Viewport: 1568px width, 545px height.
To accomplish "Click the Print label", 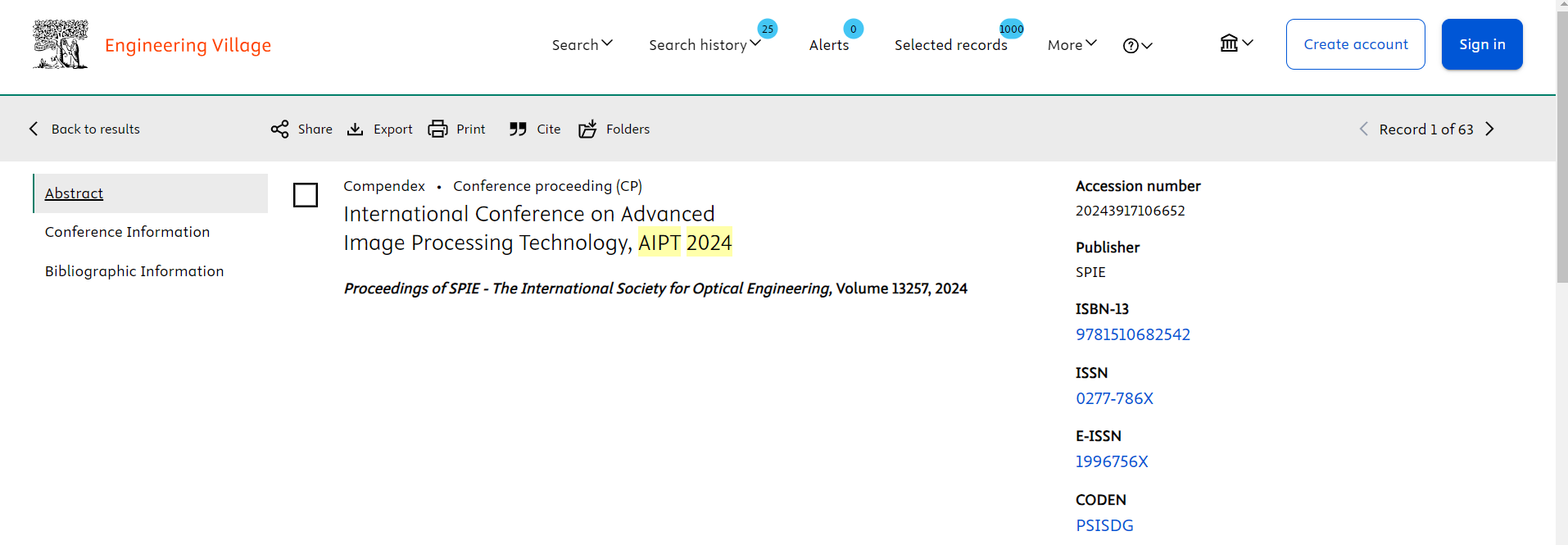I will [471, 129].
